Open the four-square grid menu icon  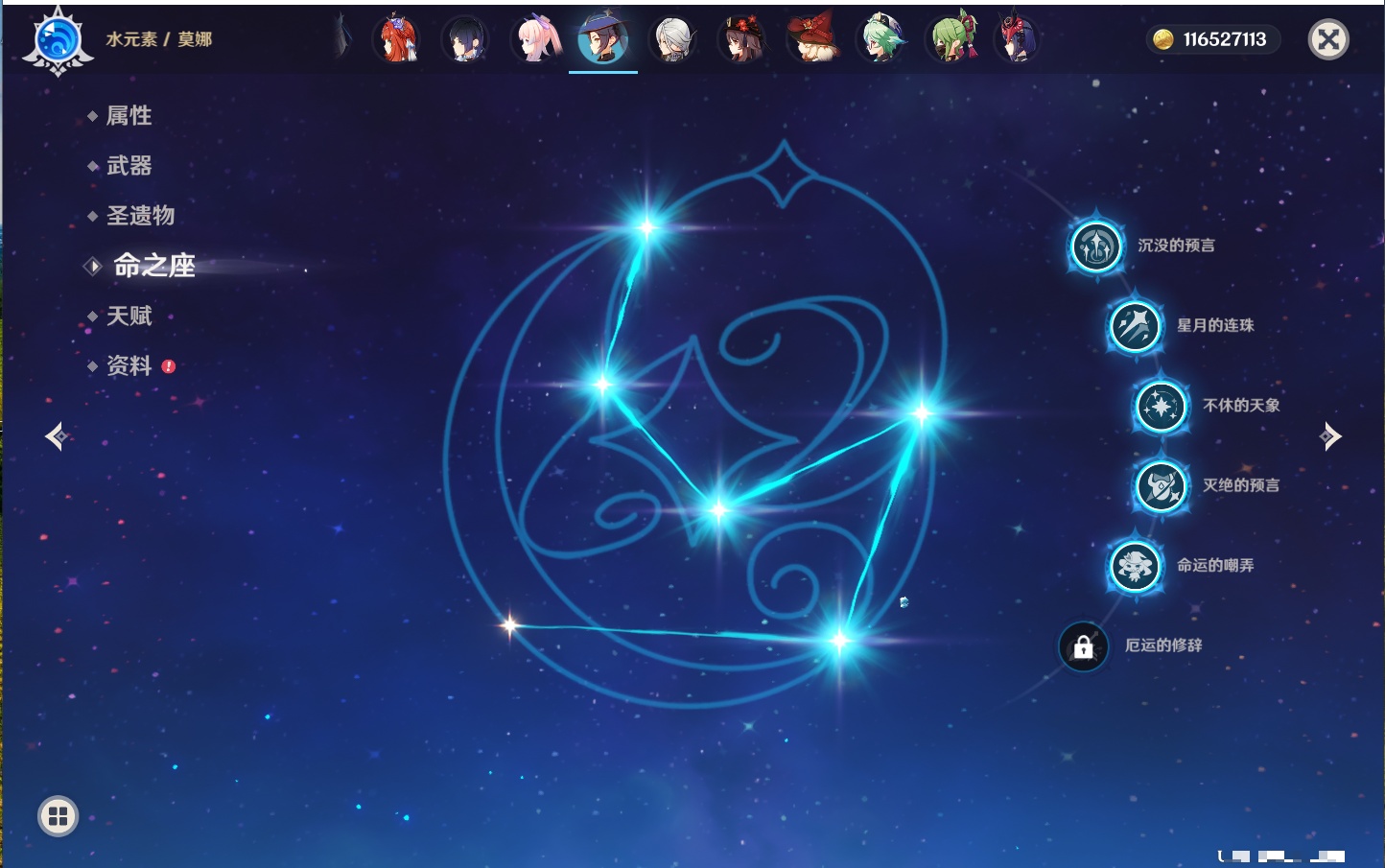58,816
